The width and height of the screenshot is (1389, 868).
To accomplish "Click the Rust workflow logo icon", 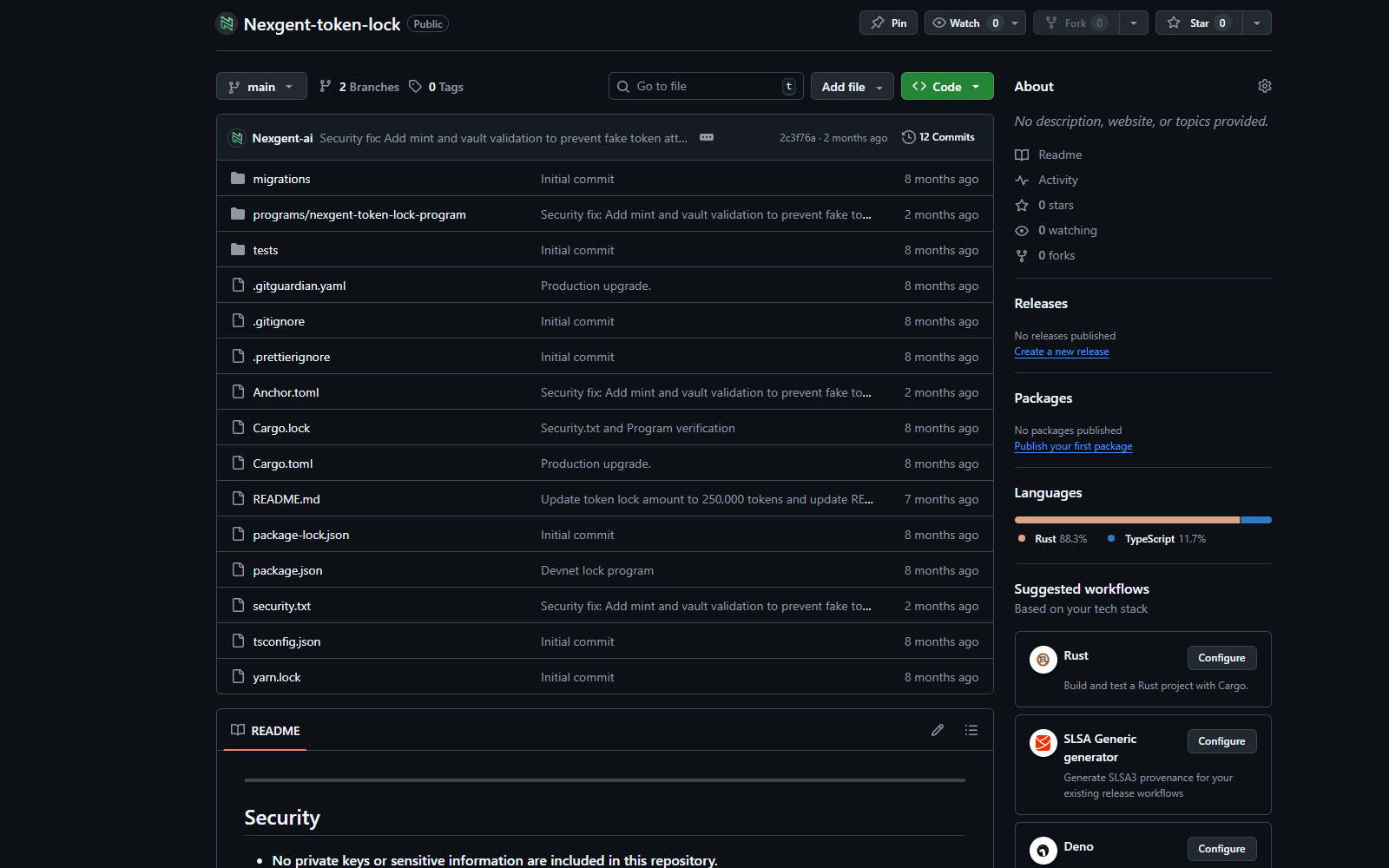I will pyautogui.click(x=1043, y=660).
